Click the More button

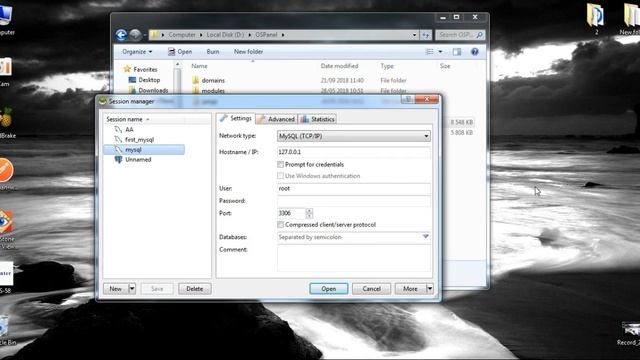click(410, 289)
